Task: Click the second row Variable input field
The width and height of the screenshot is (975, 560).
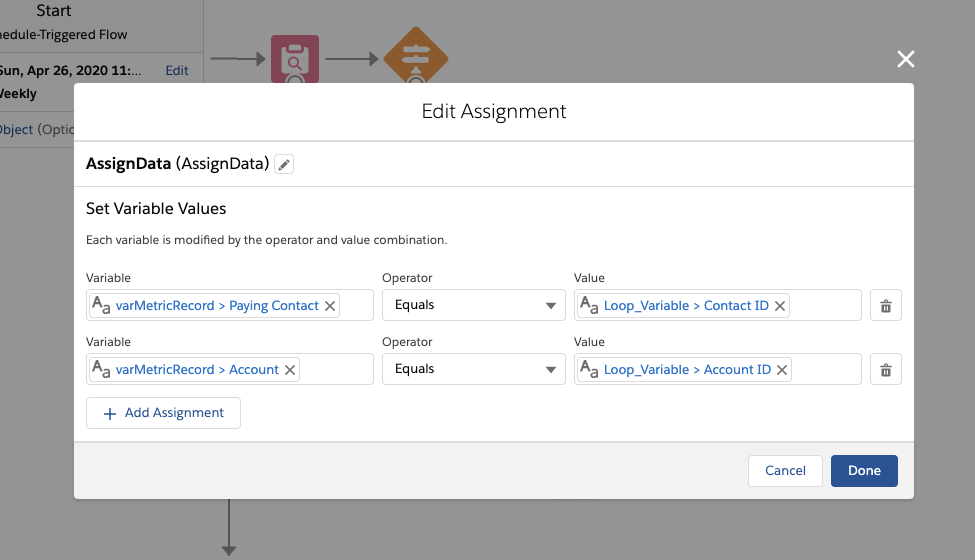Action: [x=337, y=370]
